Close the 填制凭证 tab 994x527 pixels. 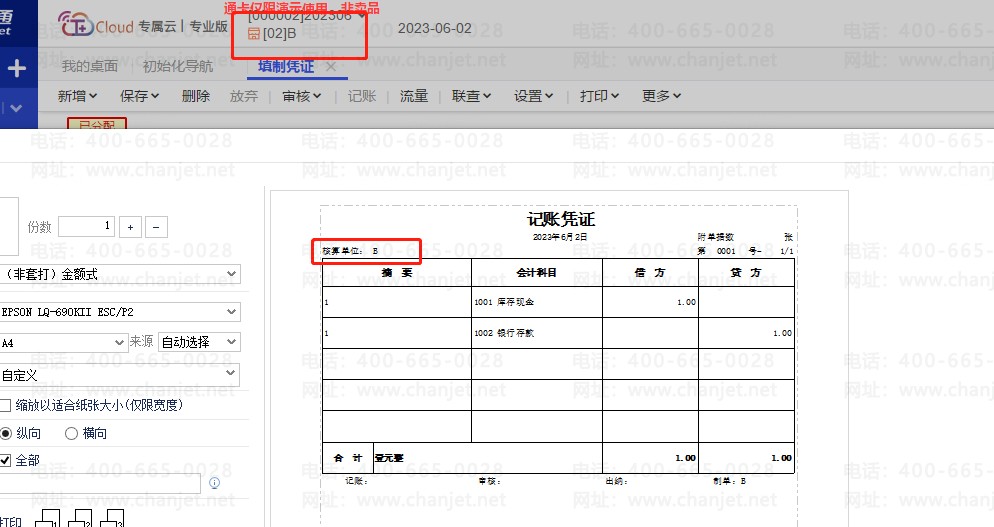coord(331,67)
